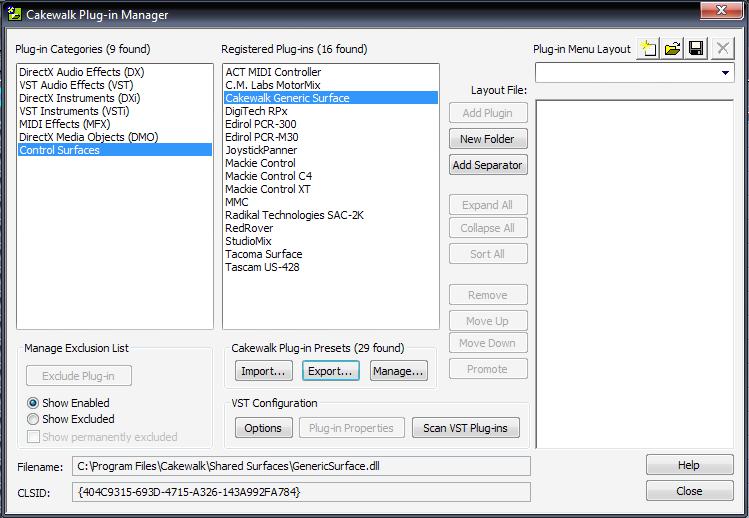Click the Move Down button
This screenshot has height=518, width=749.
[x=488, y=343]
